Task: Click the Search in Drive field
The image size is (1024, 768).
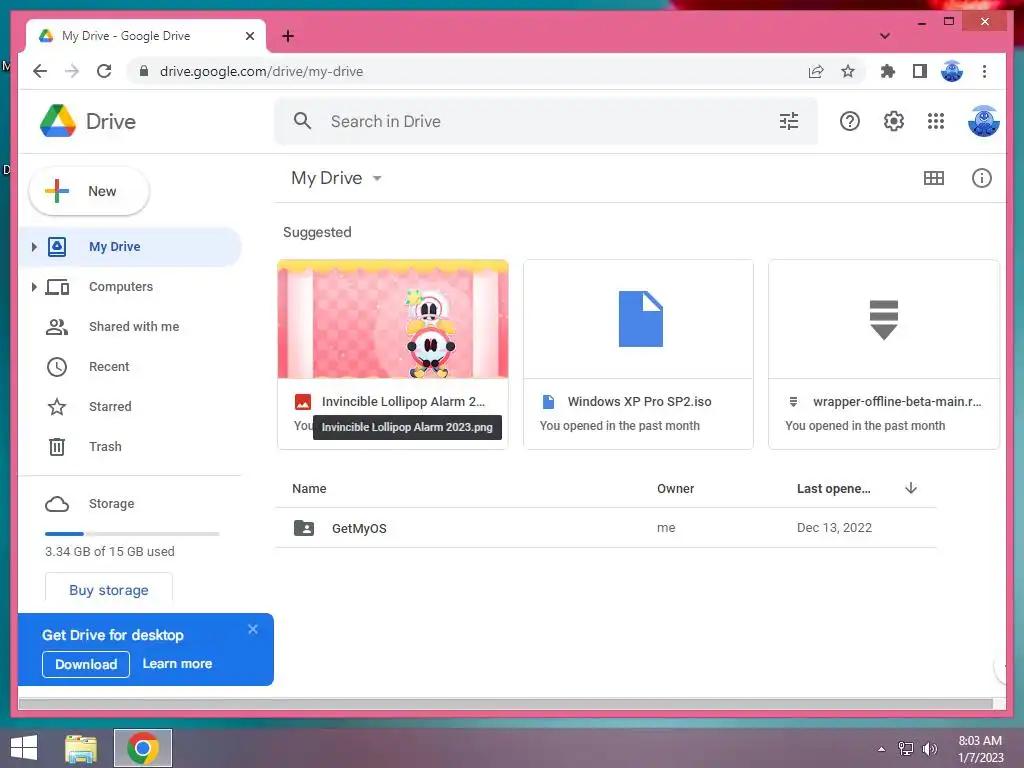Action: 545,121
